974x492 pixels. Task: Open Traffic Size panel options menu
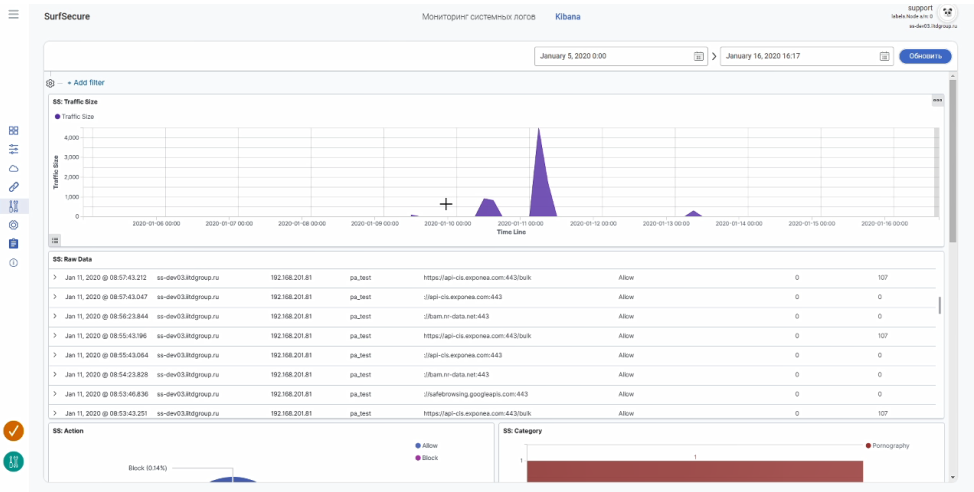[x=937, y=100]
